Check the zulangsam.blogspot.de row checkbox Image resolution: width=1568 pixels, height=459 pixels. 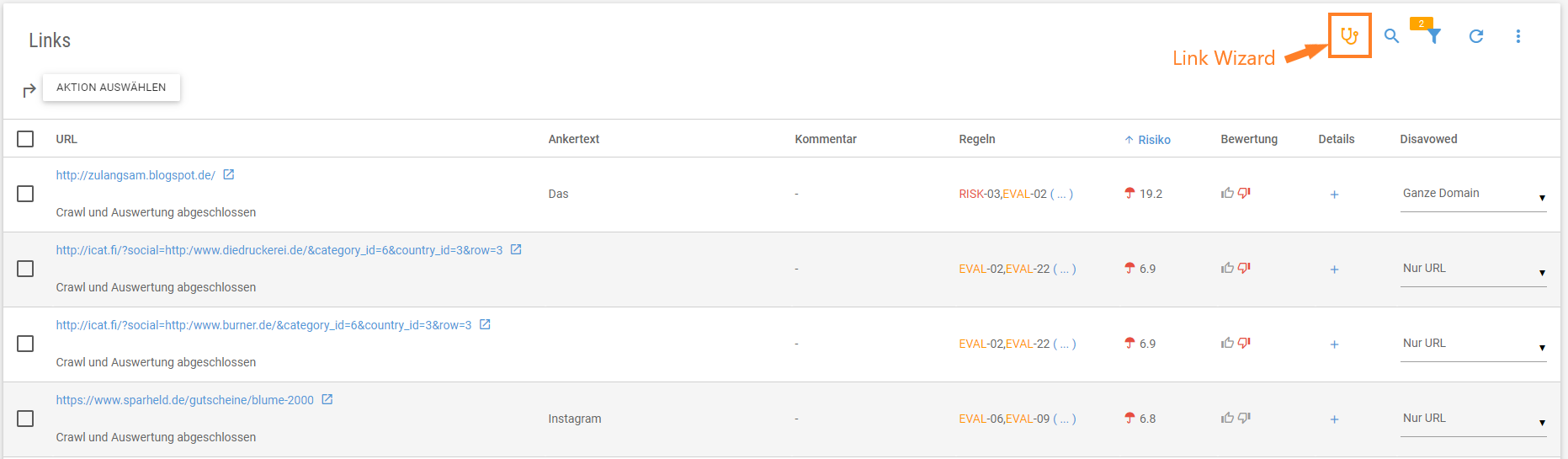25,194
